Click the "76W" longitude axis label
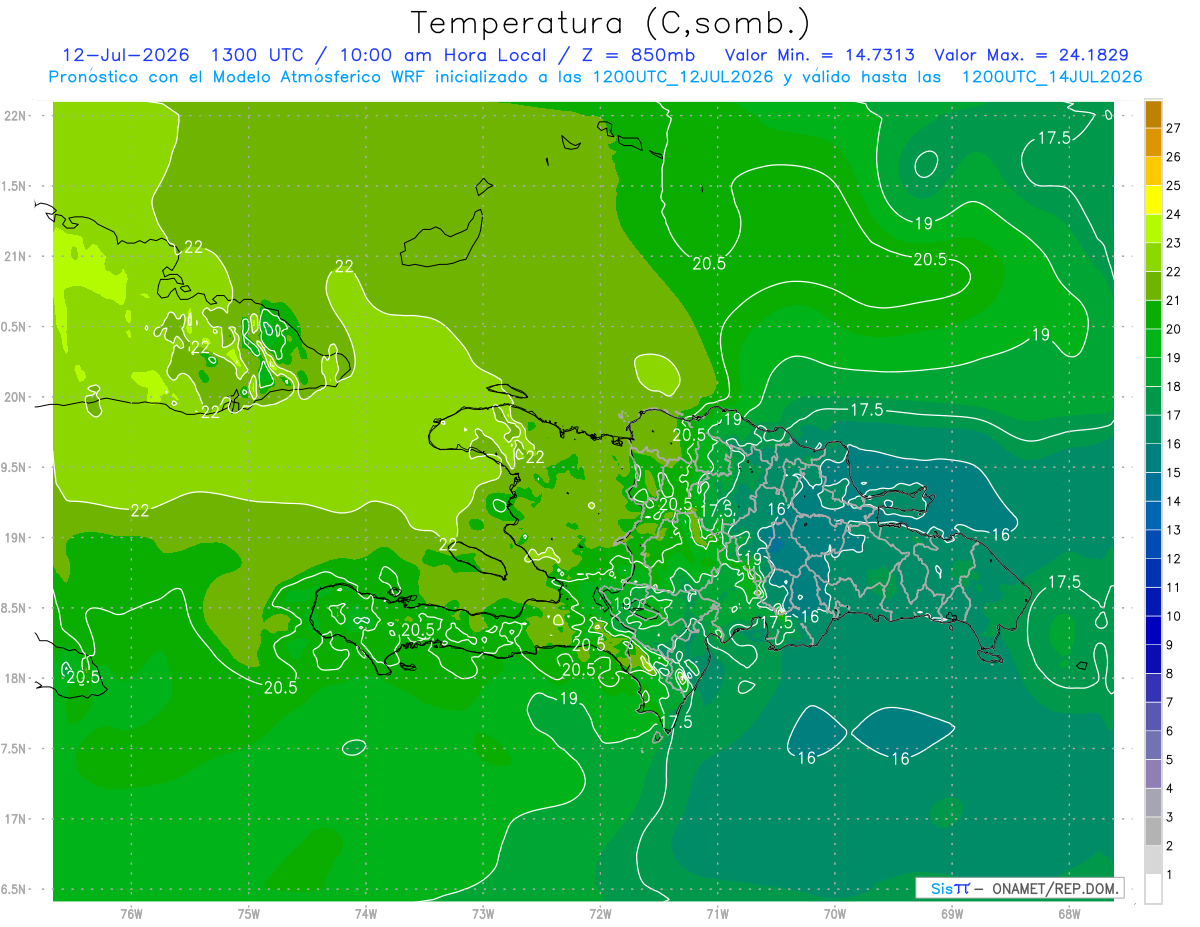1200x927 pixels. [x=131, y=913]
